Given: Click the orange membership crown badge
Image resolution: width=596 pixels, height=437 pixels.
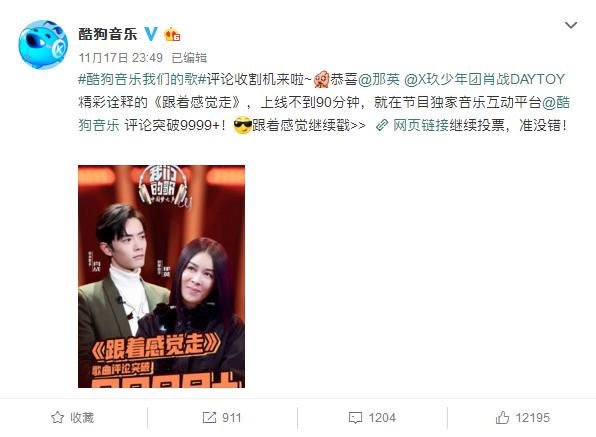Looking at the screenshot, I should click(172, 35).
